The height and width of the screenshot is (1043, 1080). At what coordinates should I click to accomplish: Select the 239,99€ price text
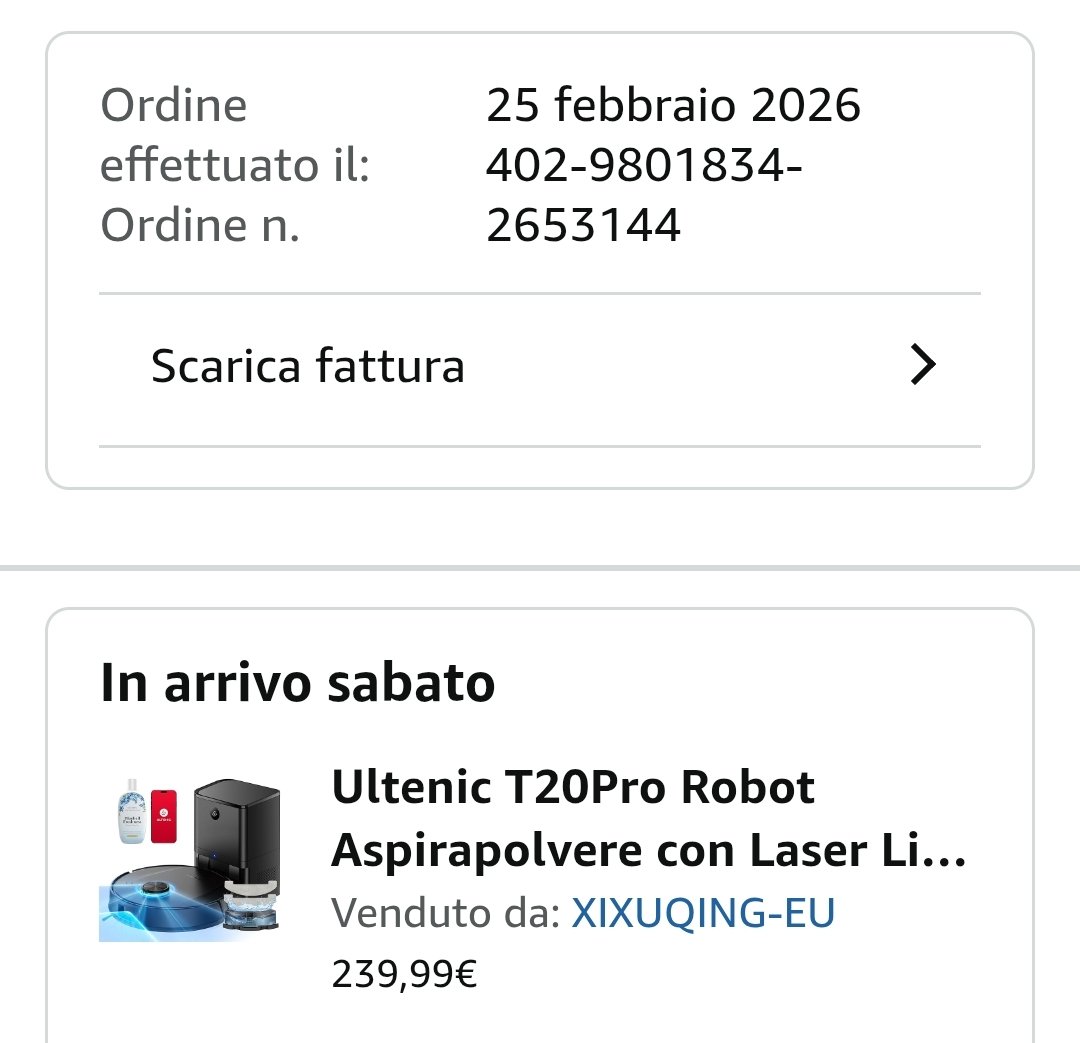[404, 974]
